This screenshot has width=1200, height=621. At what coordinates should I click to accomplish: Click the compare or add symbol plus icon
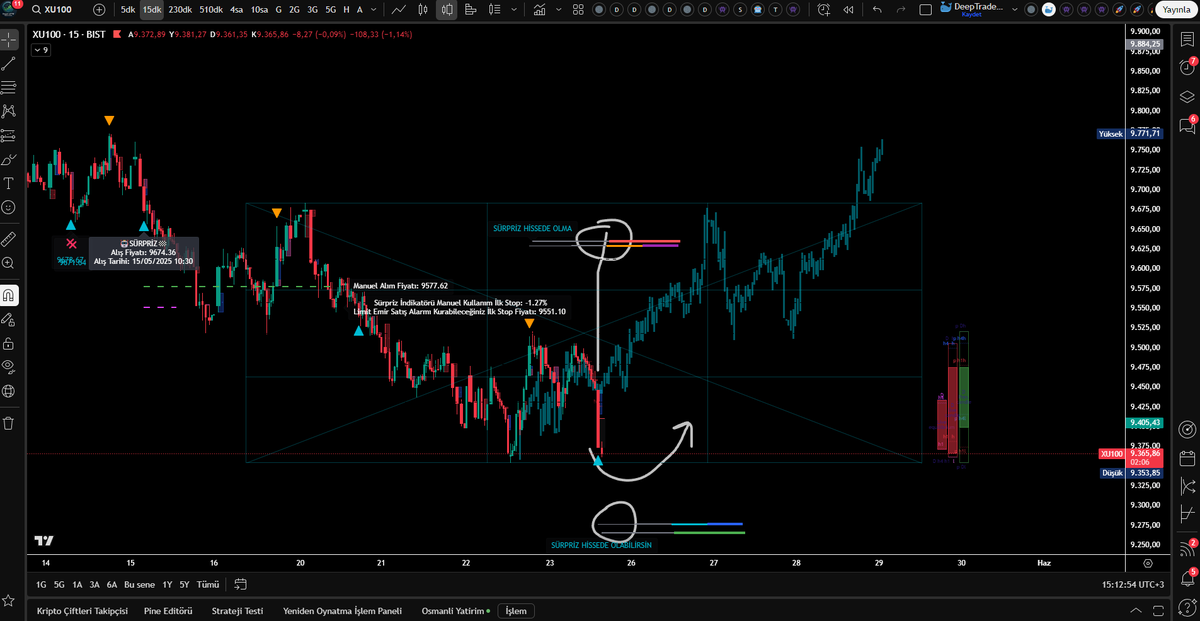(99, 9)
